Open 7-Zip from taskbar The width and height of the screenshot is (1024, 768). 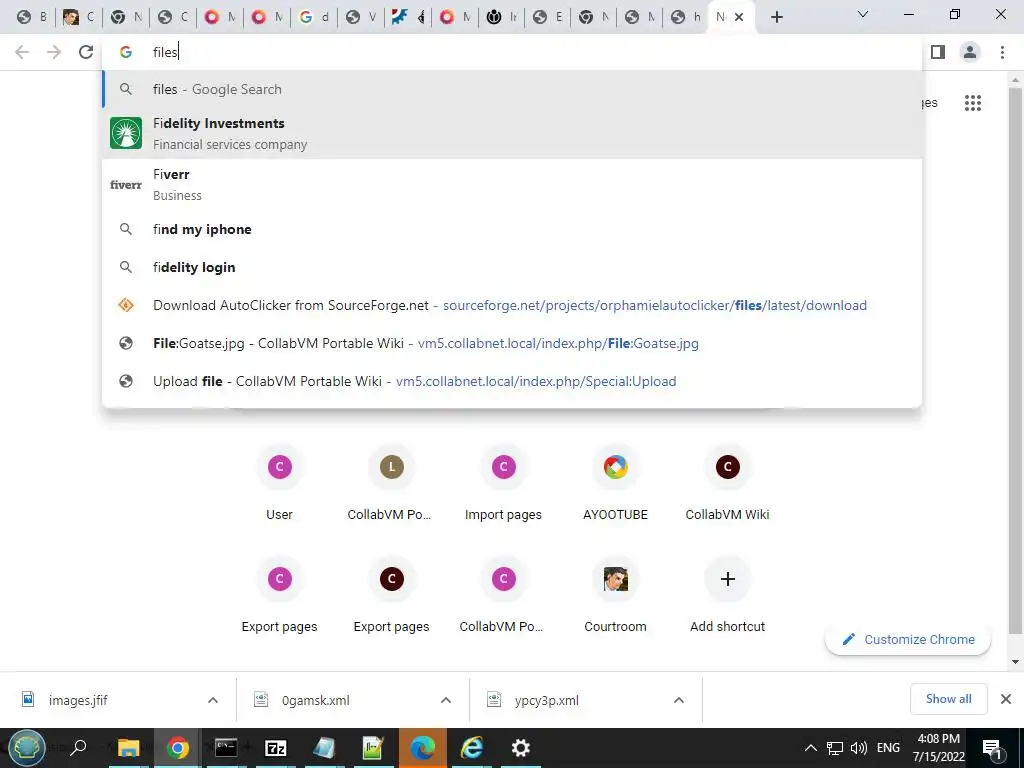coord(276,748)
